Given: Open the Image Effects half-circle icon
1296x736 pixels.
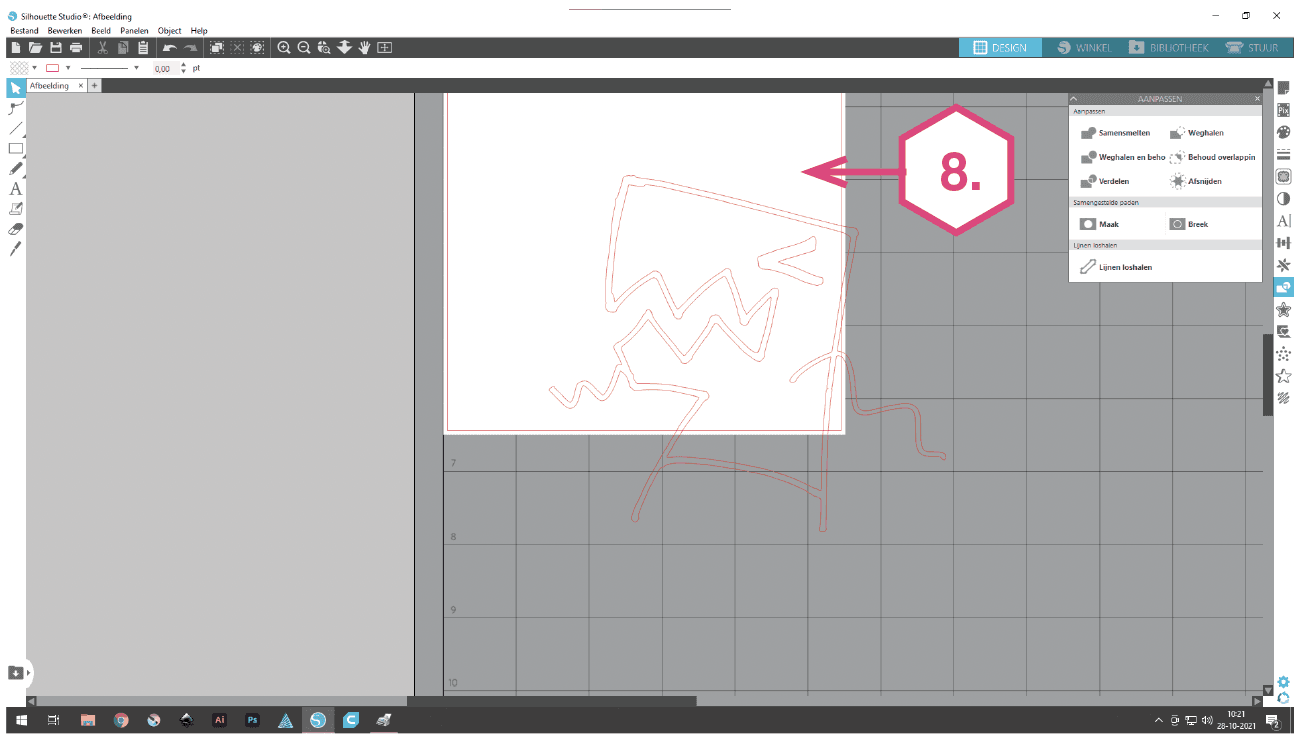Looking at the screenshot, I should (1284, 198).
